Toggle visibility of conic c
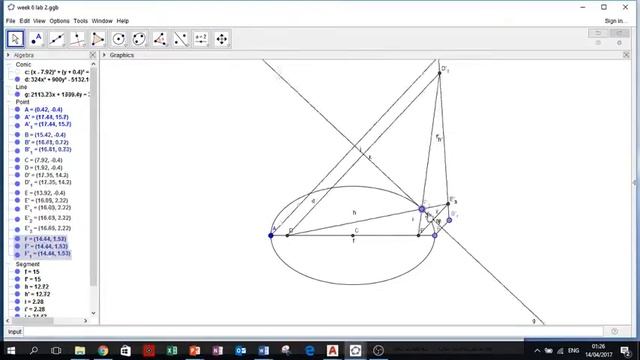This screenshot has width=640, height=360. pyautogui.click(x=18, y=72)
